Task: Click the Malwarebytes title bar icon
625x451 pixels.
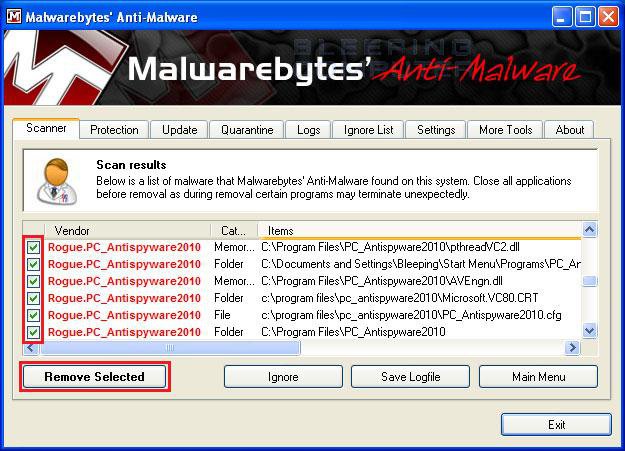Action: pos(14,16)
